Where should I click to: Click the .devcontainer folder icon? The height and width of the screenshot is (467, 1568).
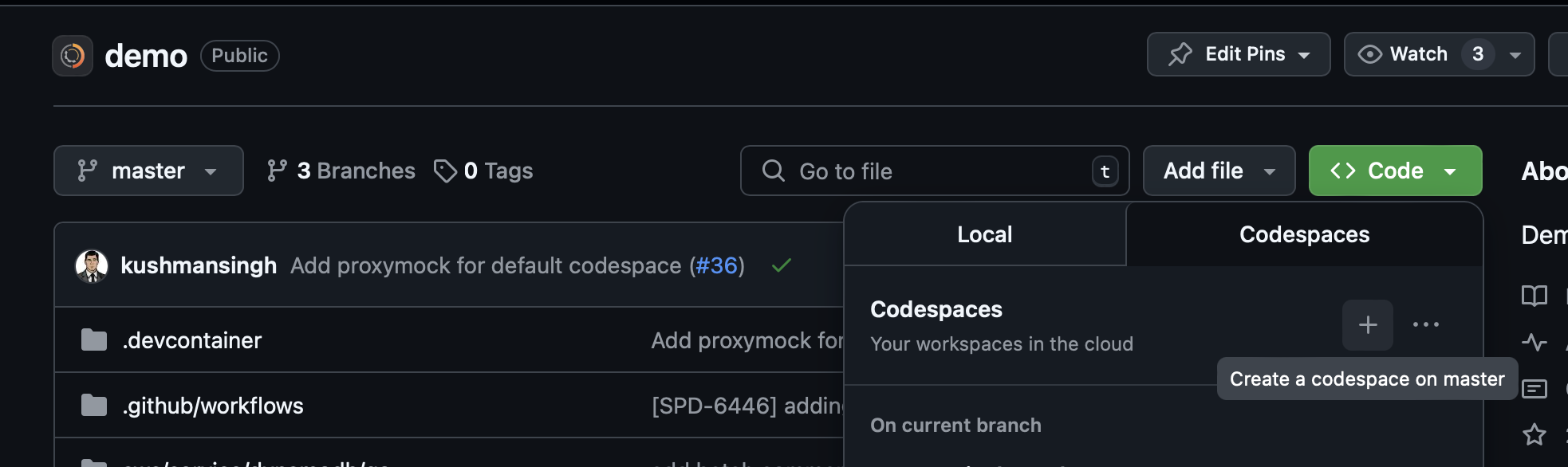[x=94, y=340]
